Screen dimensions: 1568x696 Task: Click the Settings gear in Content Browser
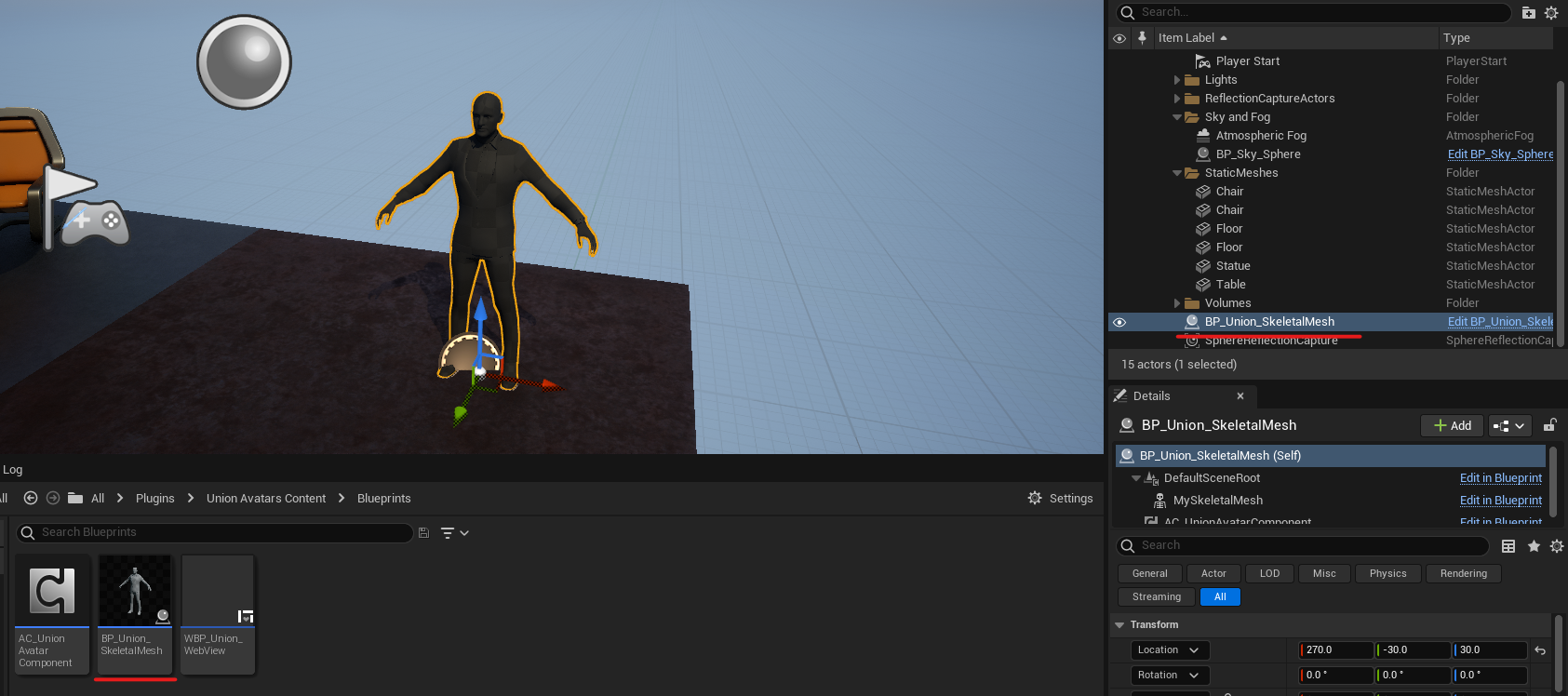[x=1035, y=498]
